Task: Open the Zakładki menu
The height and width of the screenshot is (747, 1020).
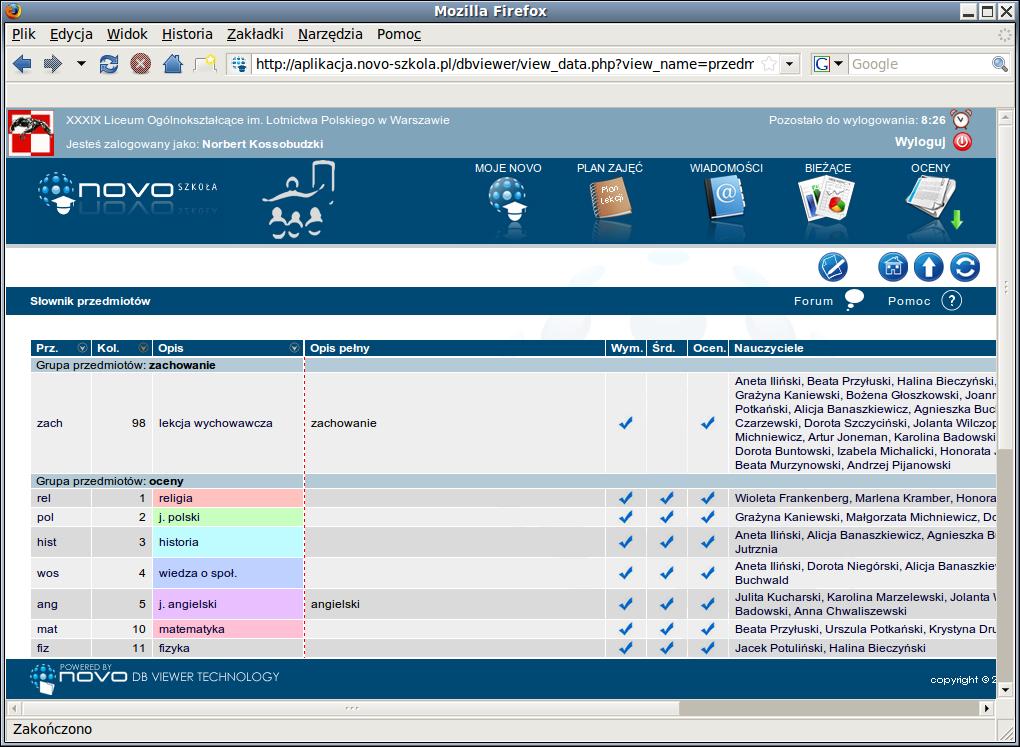Action: tap(255, 34)
